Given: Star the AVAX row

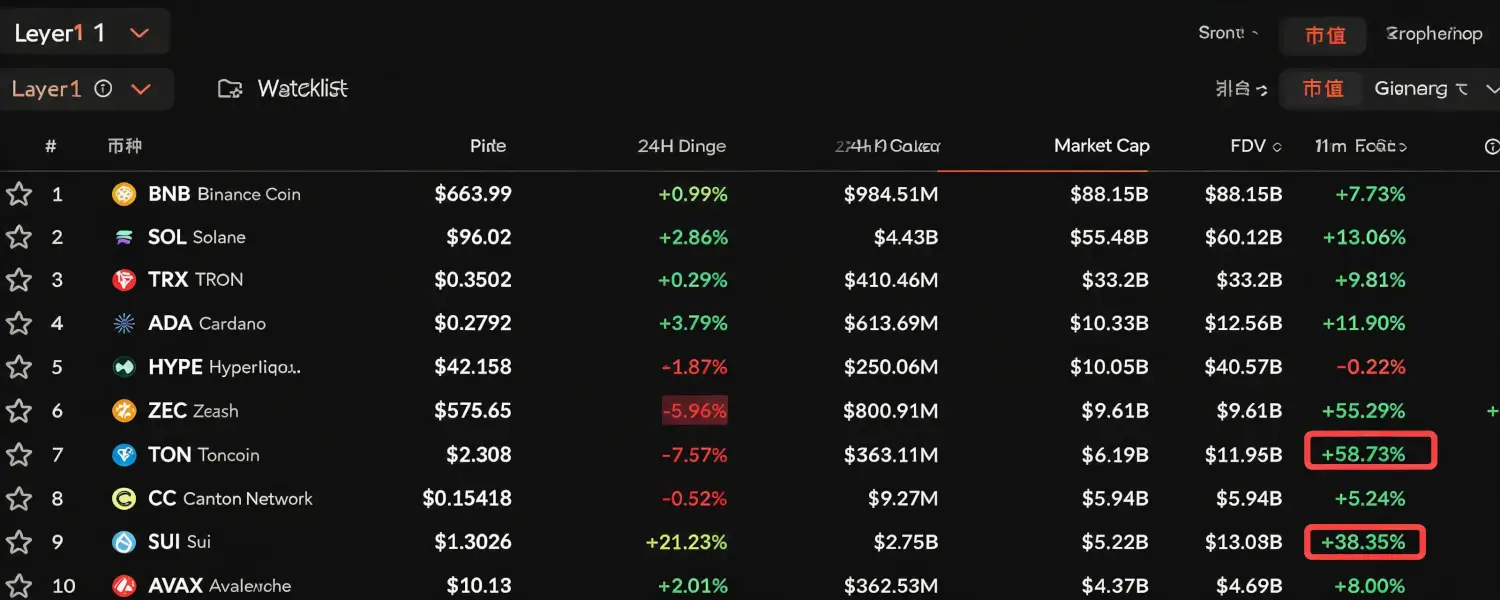Looking at the screenshot, I should click(18, 586).
